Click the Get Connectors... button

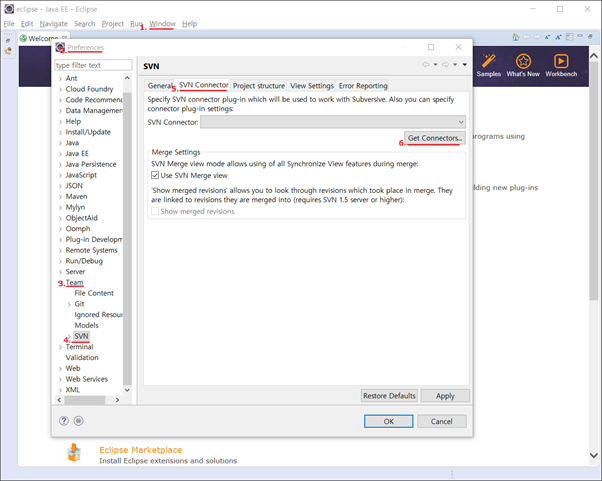coord(435,138)
